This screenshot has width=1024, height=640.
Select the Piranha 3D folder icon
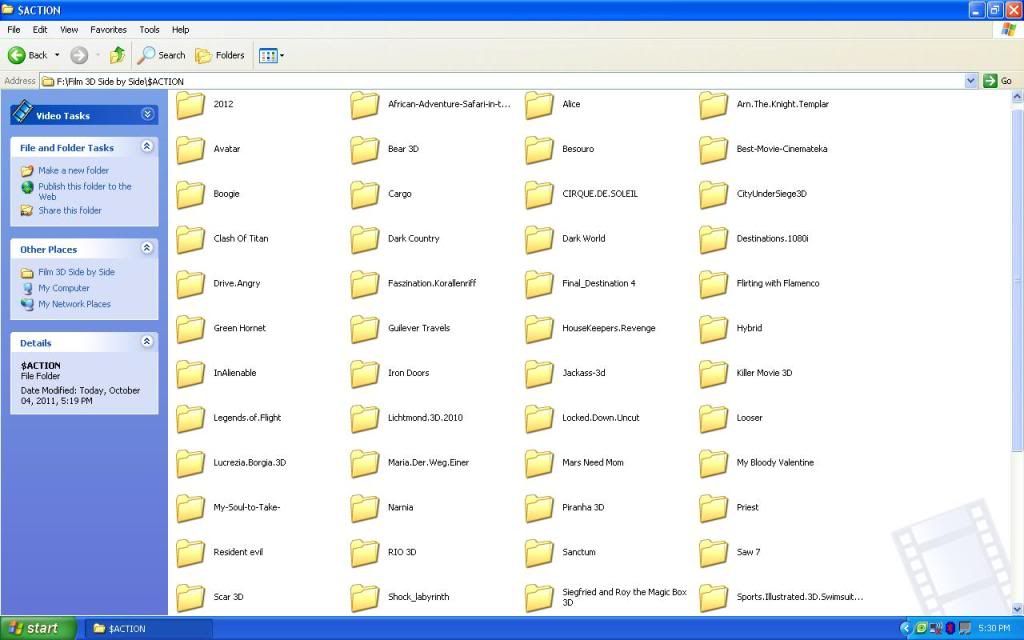click(x=539, y=508)
